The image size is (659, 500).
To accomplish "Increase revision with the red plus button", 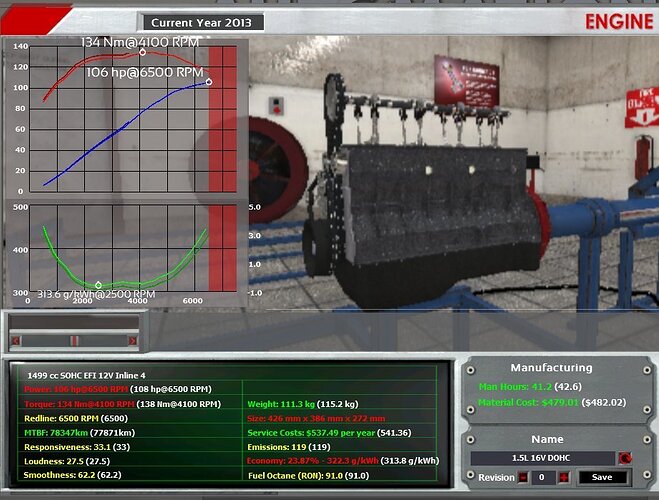I will [564, 477].
